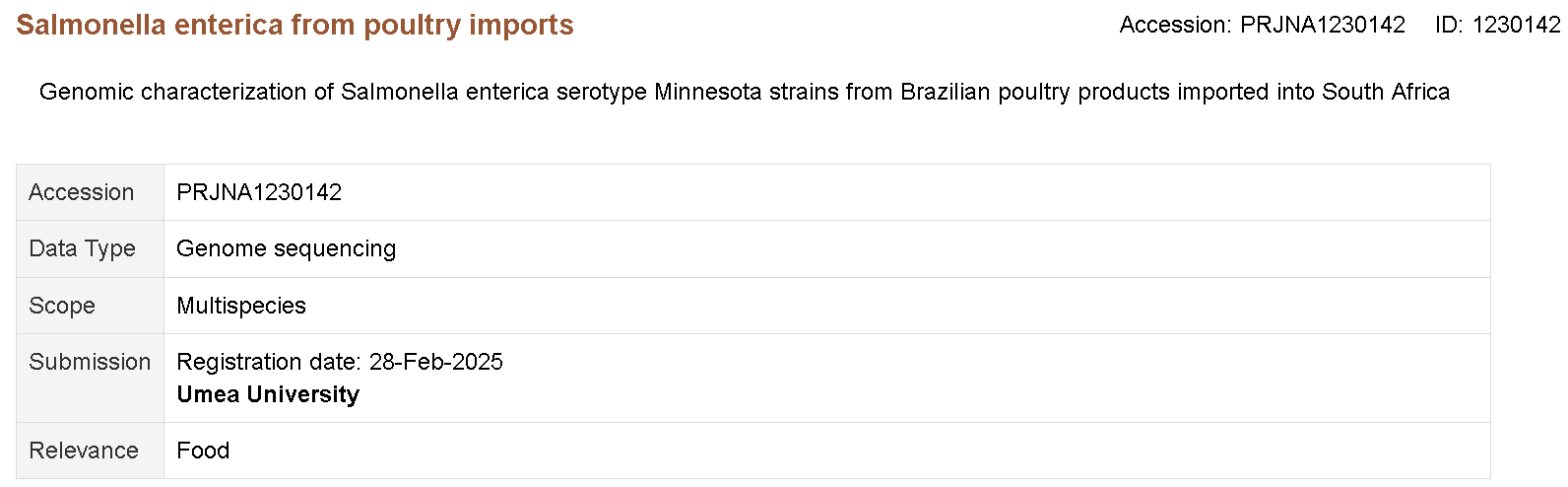1568x487 pixels.
Task: Click the bold 'Umea University' submitter name
Action: click(x=268, y=394)
